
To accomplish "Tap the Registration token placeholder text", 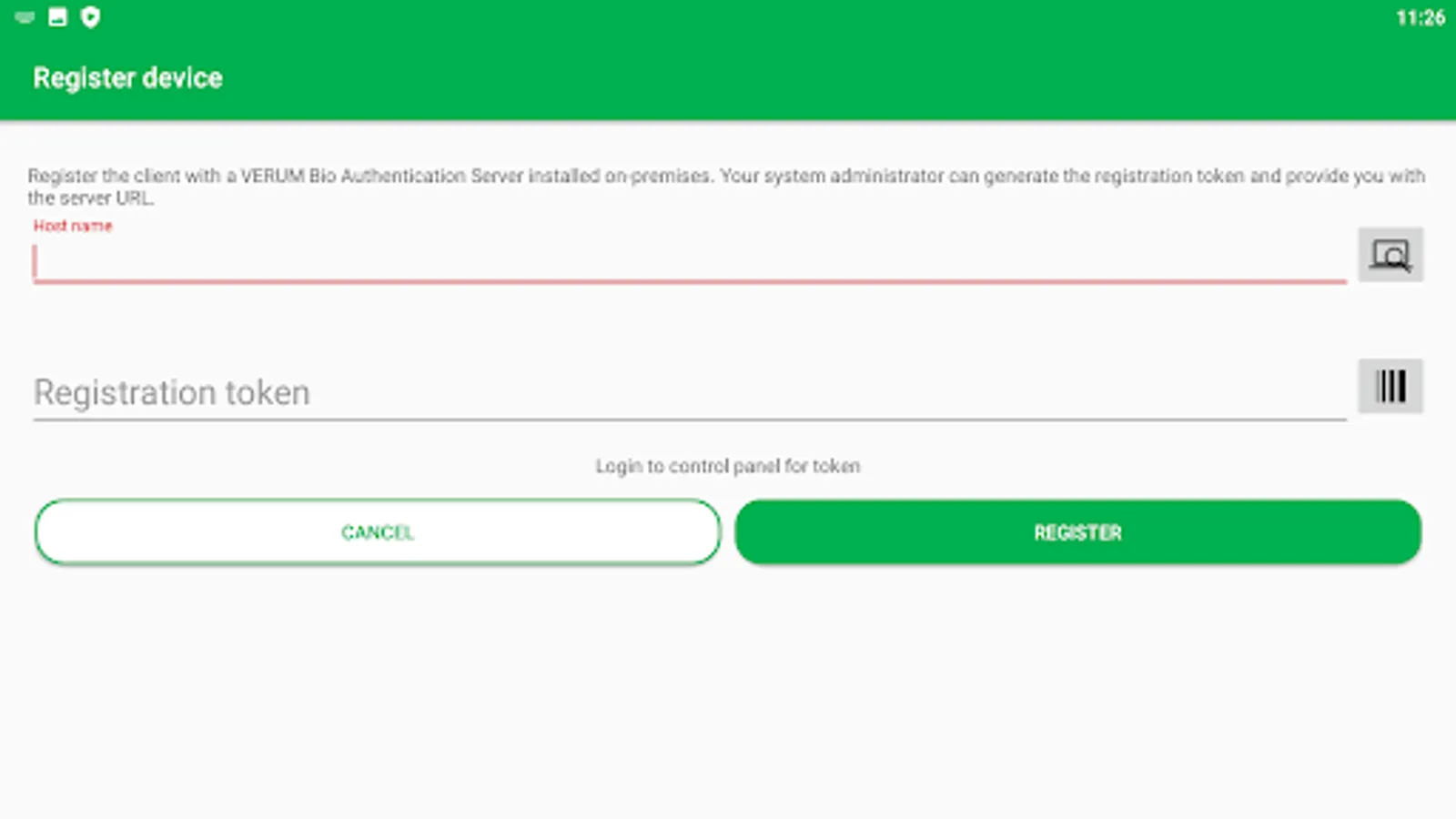I will pos(172,393).
